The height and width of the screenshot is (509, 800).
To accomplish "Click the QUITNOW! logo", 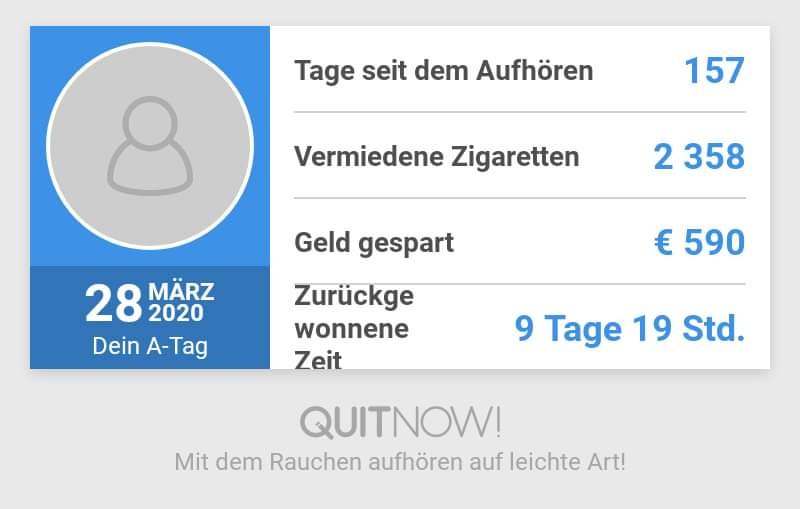I will coord(401,422).
